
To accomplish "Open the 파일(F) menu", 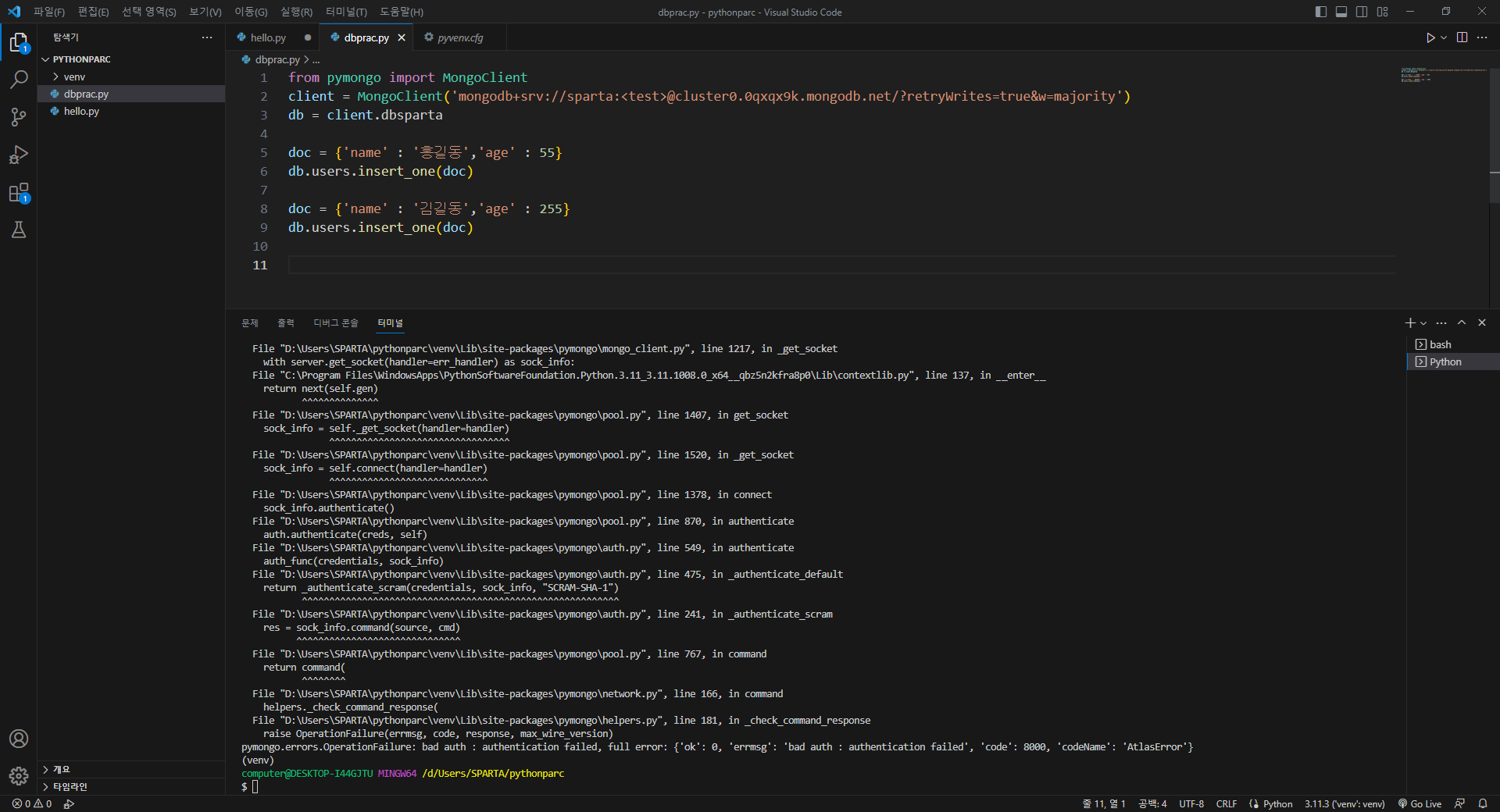I will (49, 12).
